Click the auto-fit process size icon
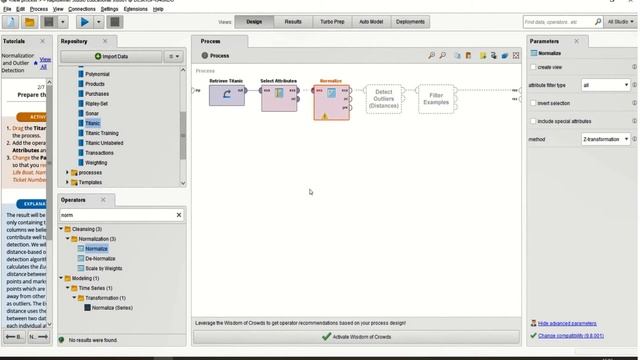The image size is (640, 360). pyautogui.click(x=516, y=56)
